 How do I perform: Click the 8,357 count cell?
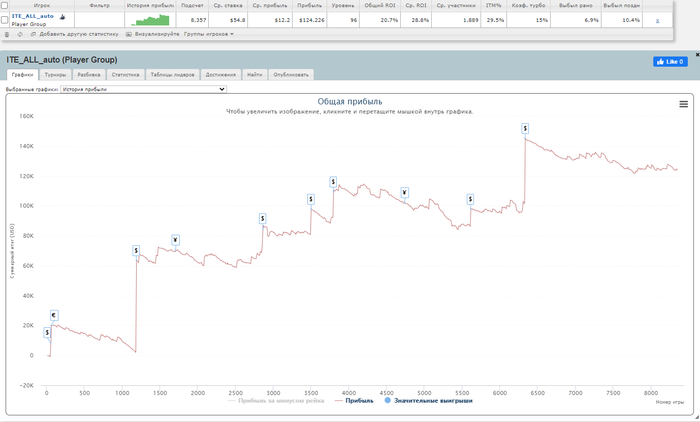coord(192,20)
